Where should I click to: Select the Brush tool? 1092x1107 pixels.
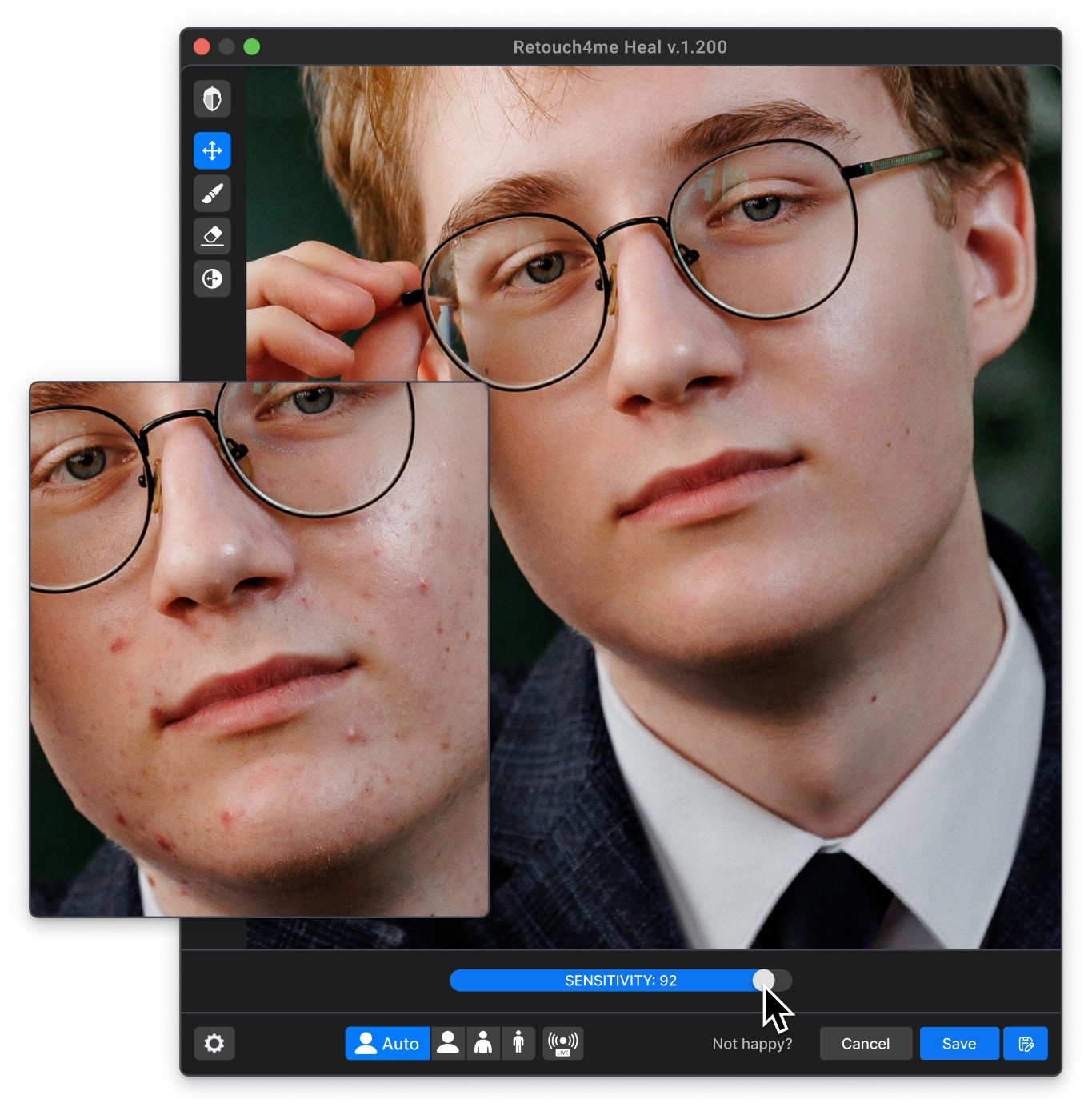point(212,194)
